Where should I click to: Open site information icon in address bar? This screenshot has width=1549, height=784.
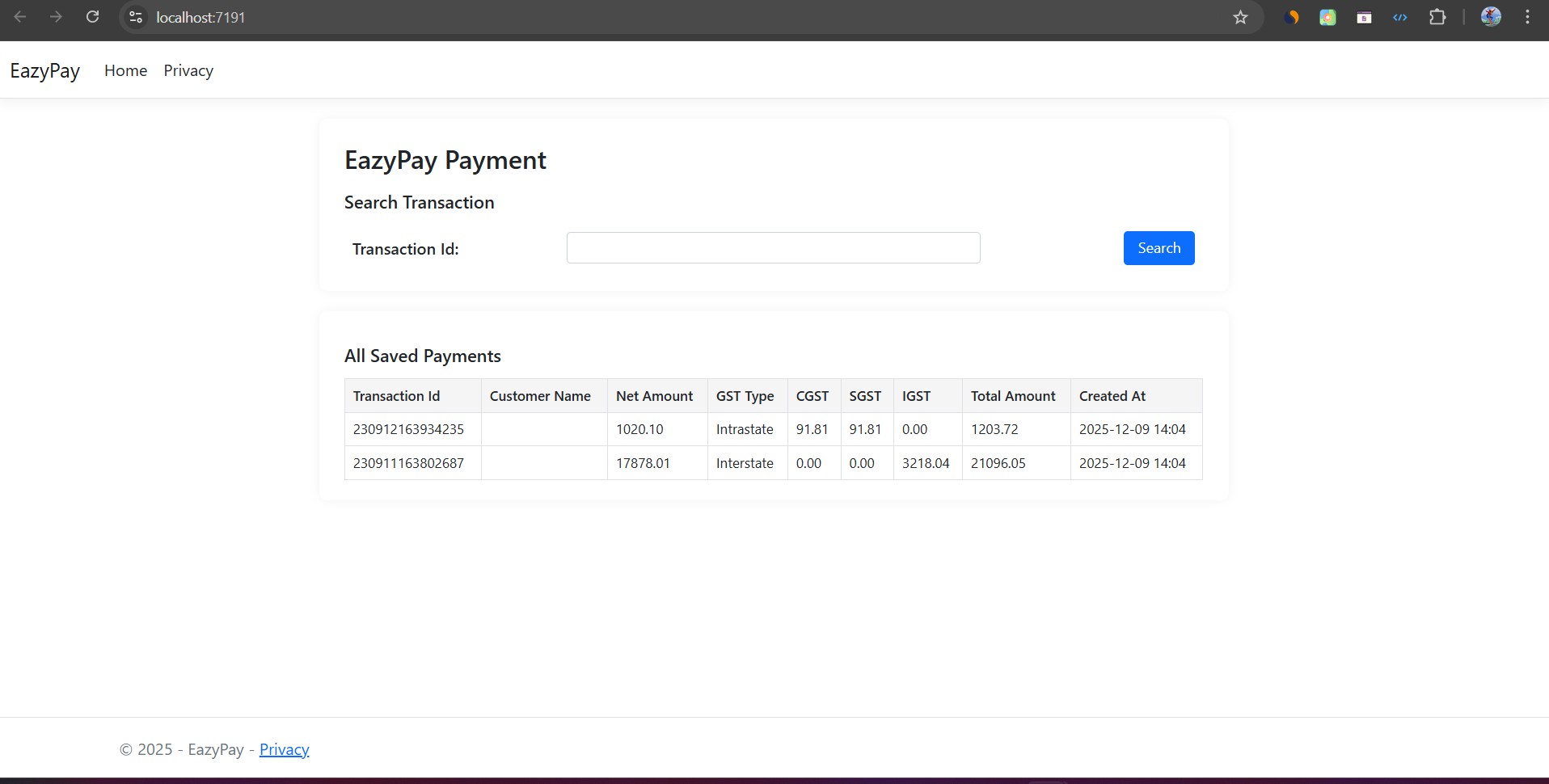tap(136, 17)
